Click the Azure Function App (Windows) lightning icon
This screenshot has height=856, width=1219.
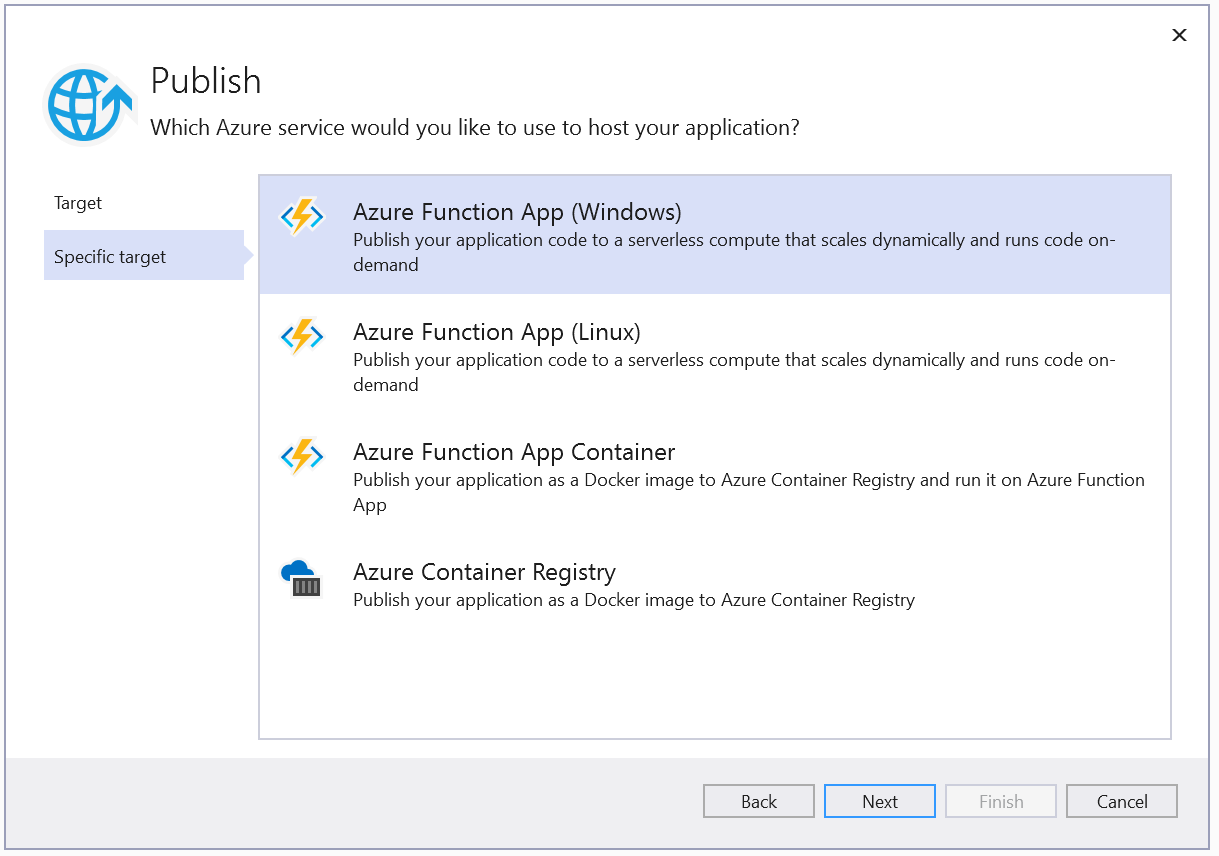click(x=303, y=215)
